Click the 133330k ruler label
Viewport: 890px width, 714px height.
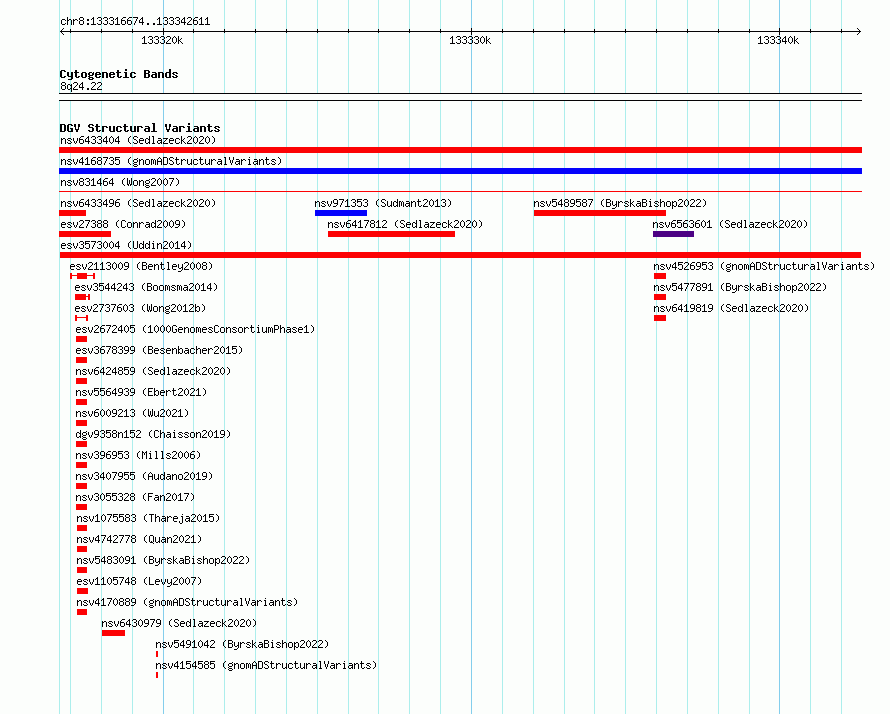click(x=470, y=40)
